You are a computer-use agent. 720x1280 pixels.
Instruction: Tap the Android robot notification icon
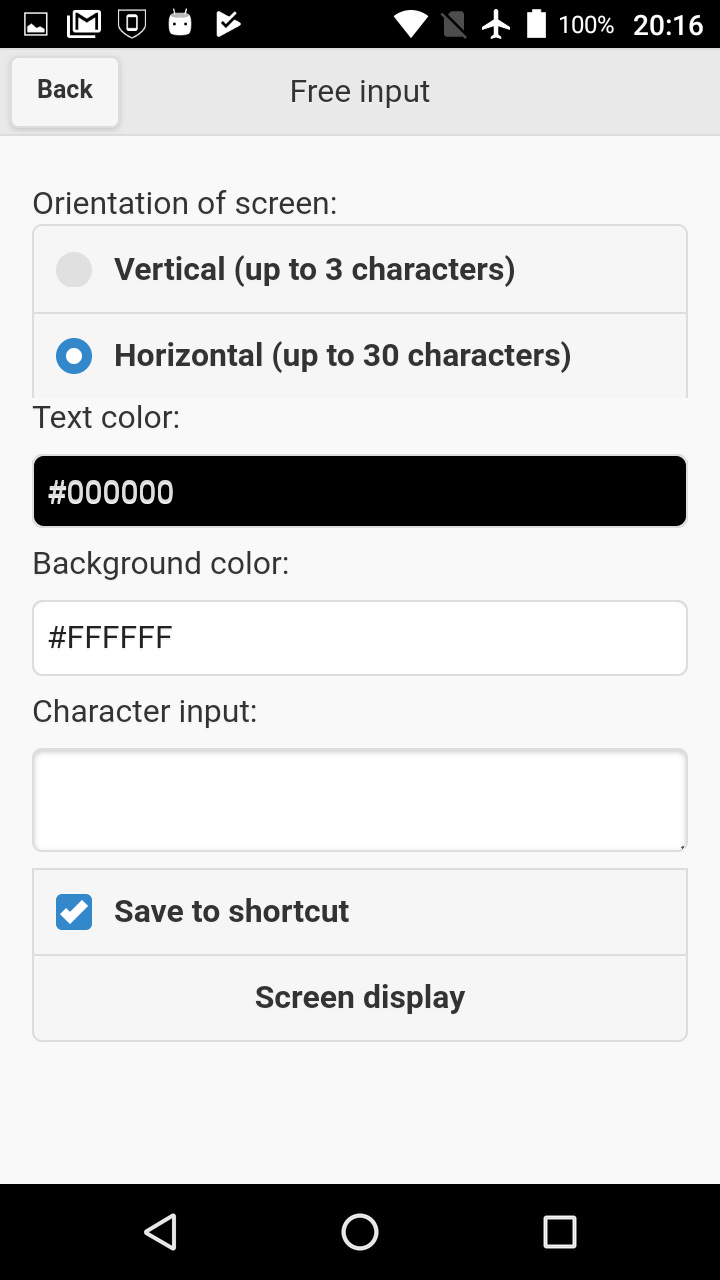point(180,24)
